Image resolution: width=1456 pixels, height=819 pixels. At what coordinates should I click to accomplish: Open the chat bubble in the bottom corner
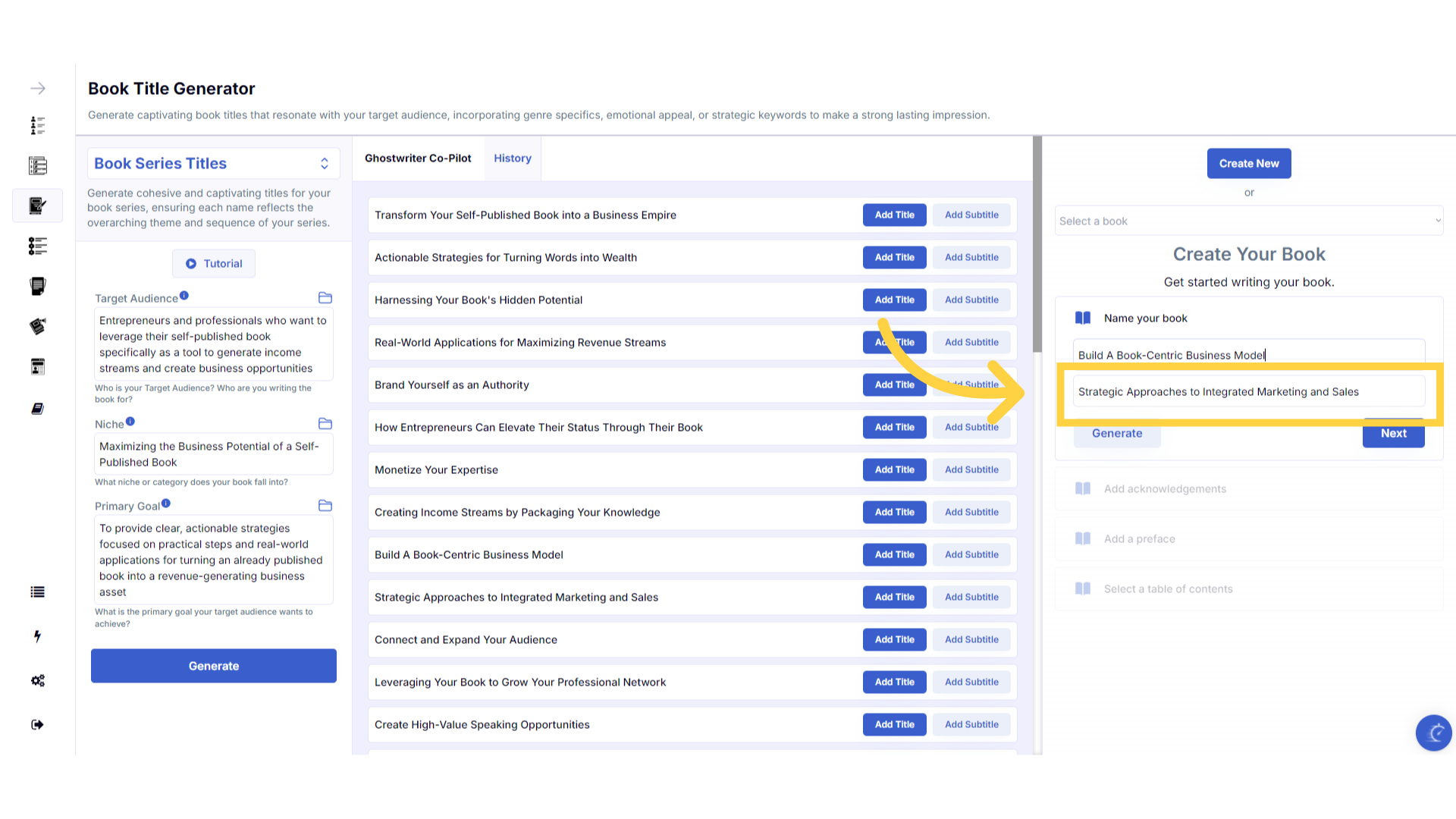tap(1433, 733)
